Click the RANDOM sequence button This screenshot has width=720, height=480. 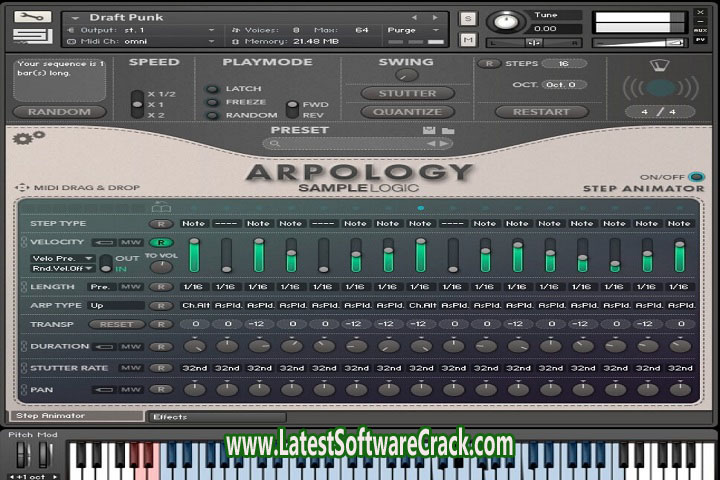[60, 112]
